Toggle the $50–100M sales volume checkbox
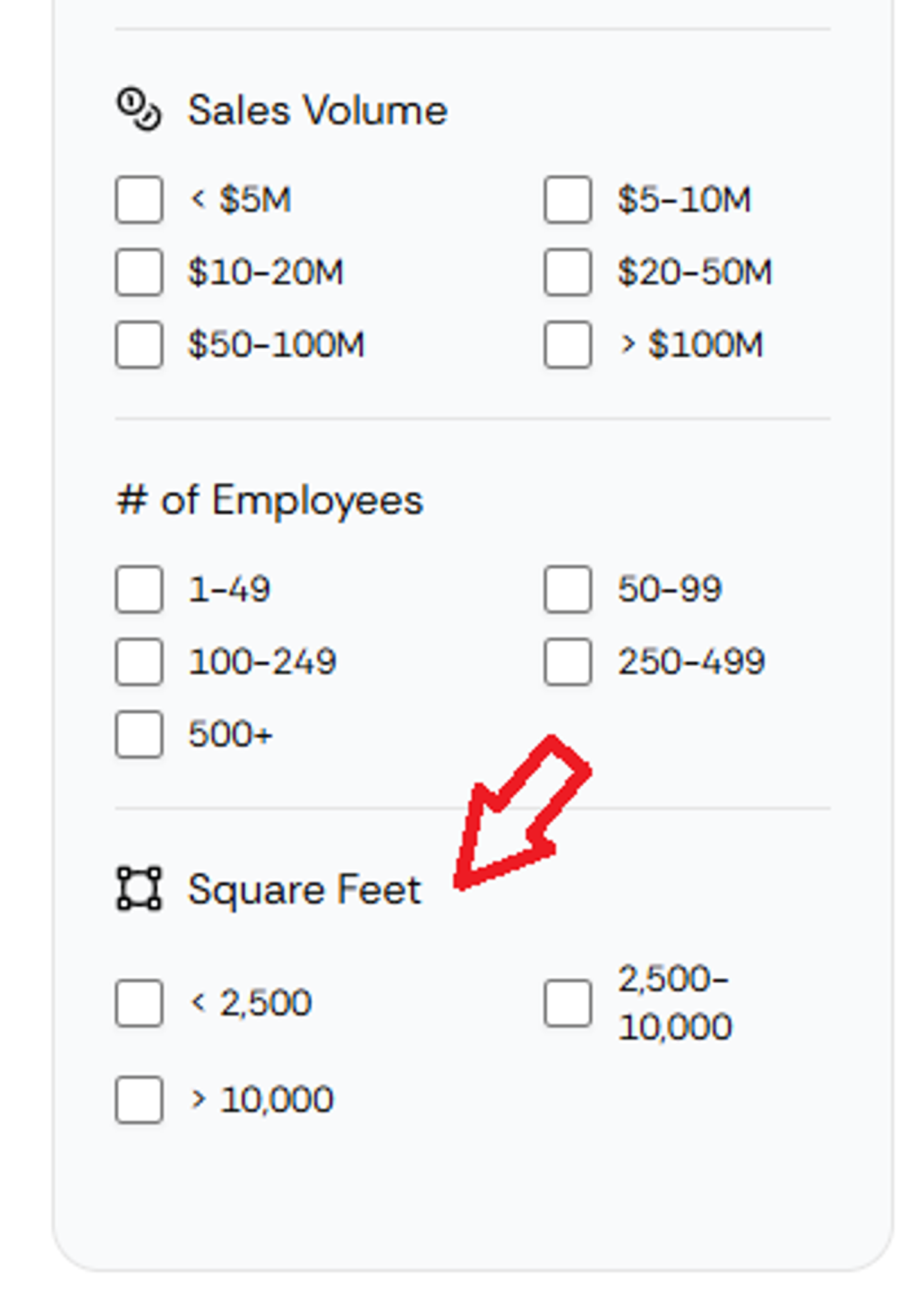Image resolution: width=924 pixels, height=1305 pixels. 139,345
